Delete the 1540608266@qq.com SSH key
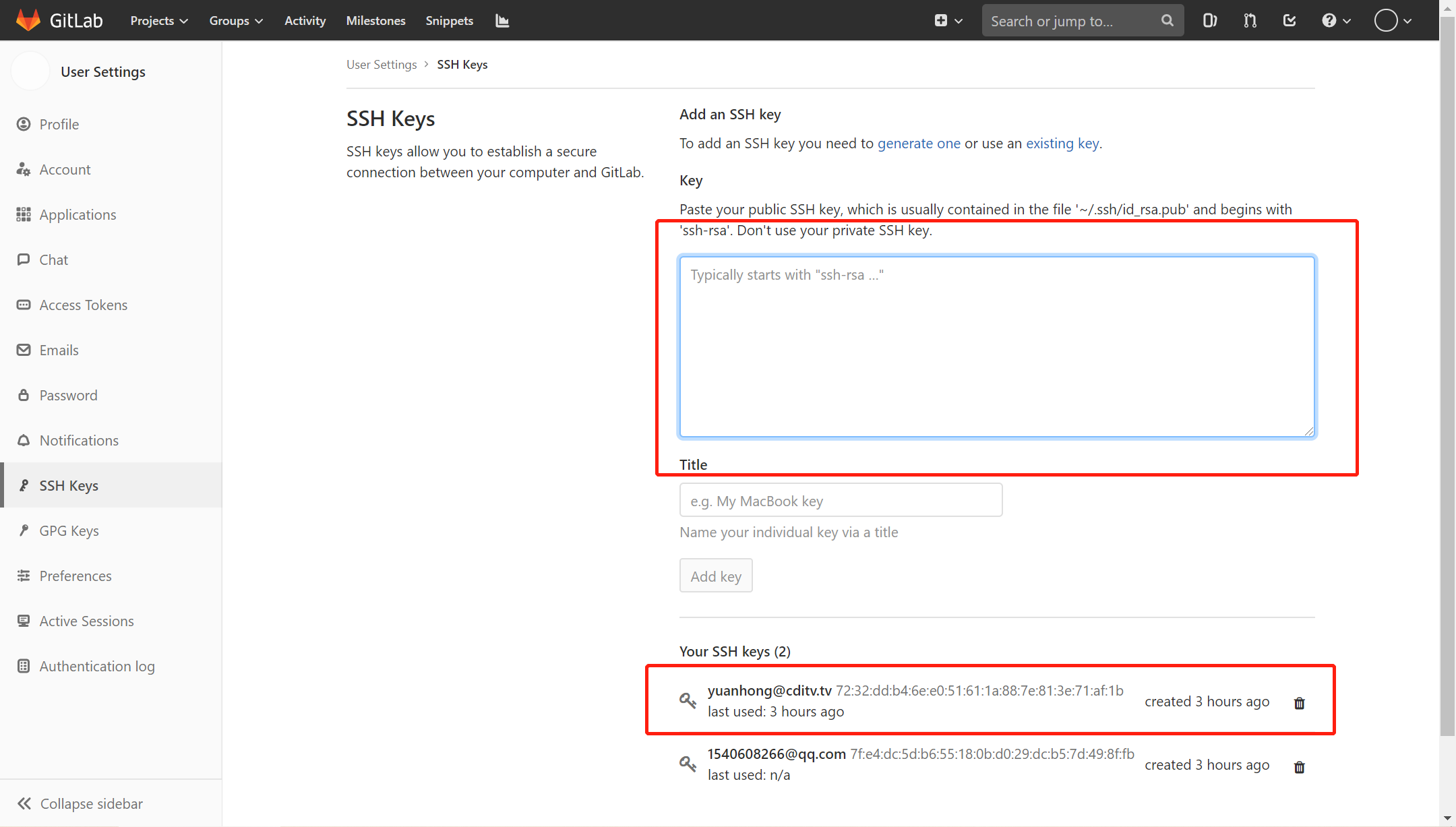Image resolution: width=1456 pixels, height=827 pixels. click(x=1299, y=766)
